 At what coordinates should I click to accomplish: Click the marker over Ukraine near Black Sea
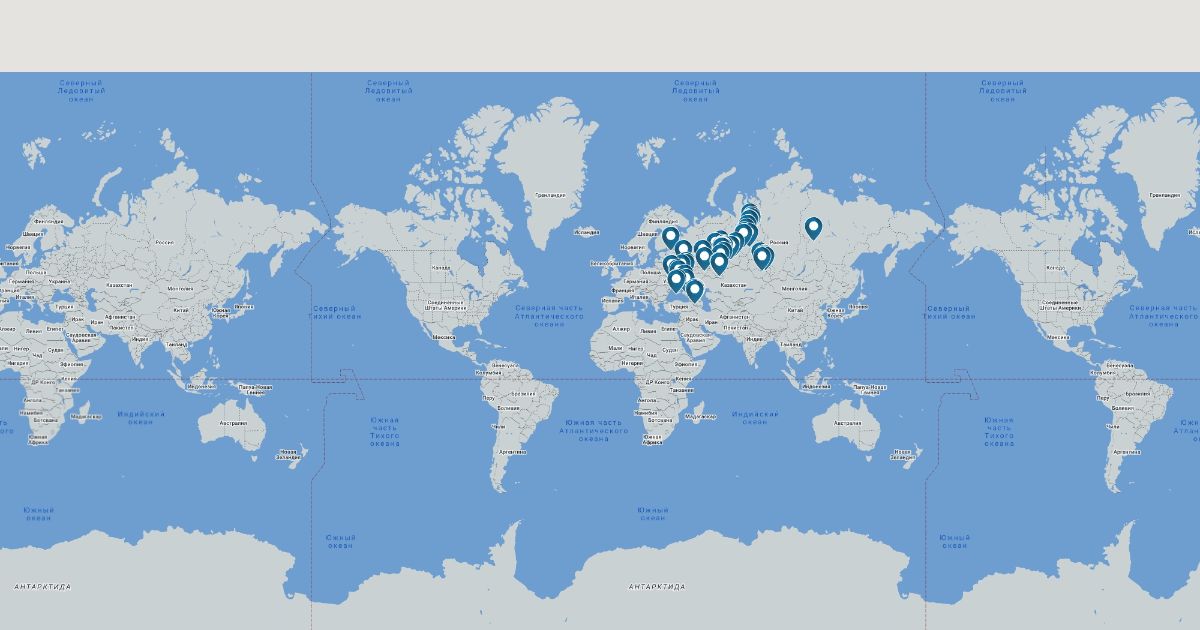point(677,279)
